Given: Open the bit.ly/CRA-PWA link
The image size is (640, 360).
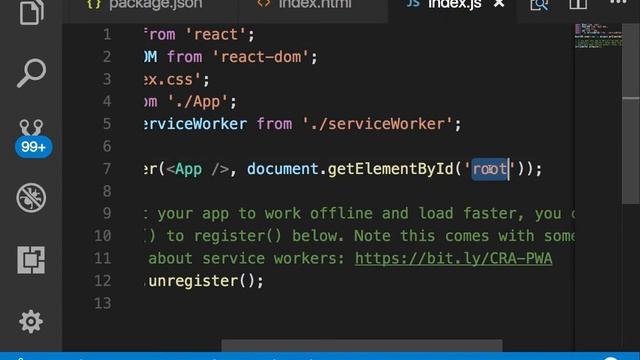Looking at the screenshot, I should point(453,258).
